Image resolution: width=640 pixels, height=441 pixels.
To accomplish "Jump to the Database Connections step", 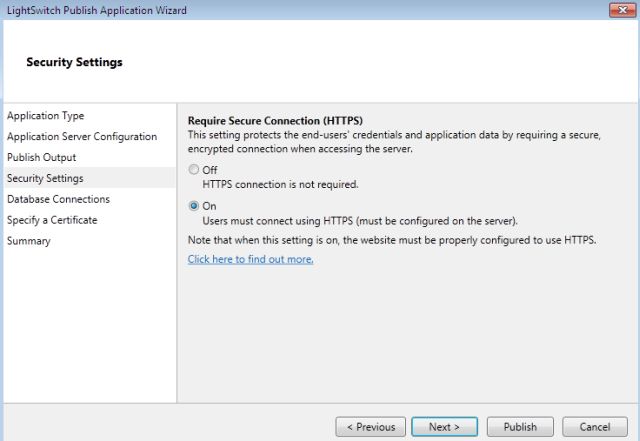I will pyautogui.click(x=58, y=199).
